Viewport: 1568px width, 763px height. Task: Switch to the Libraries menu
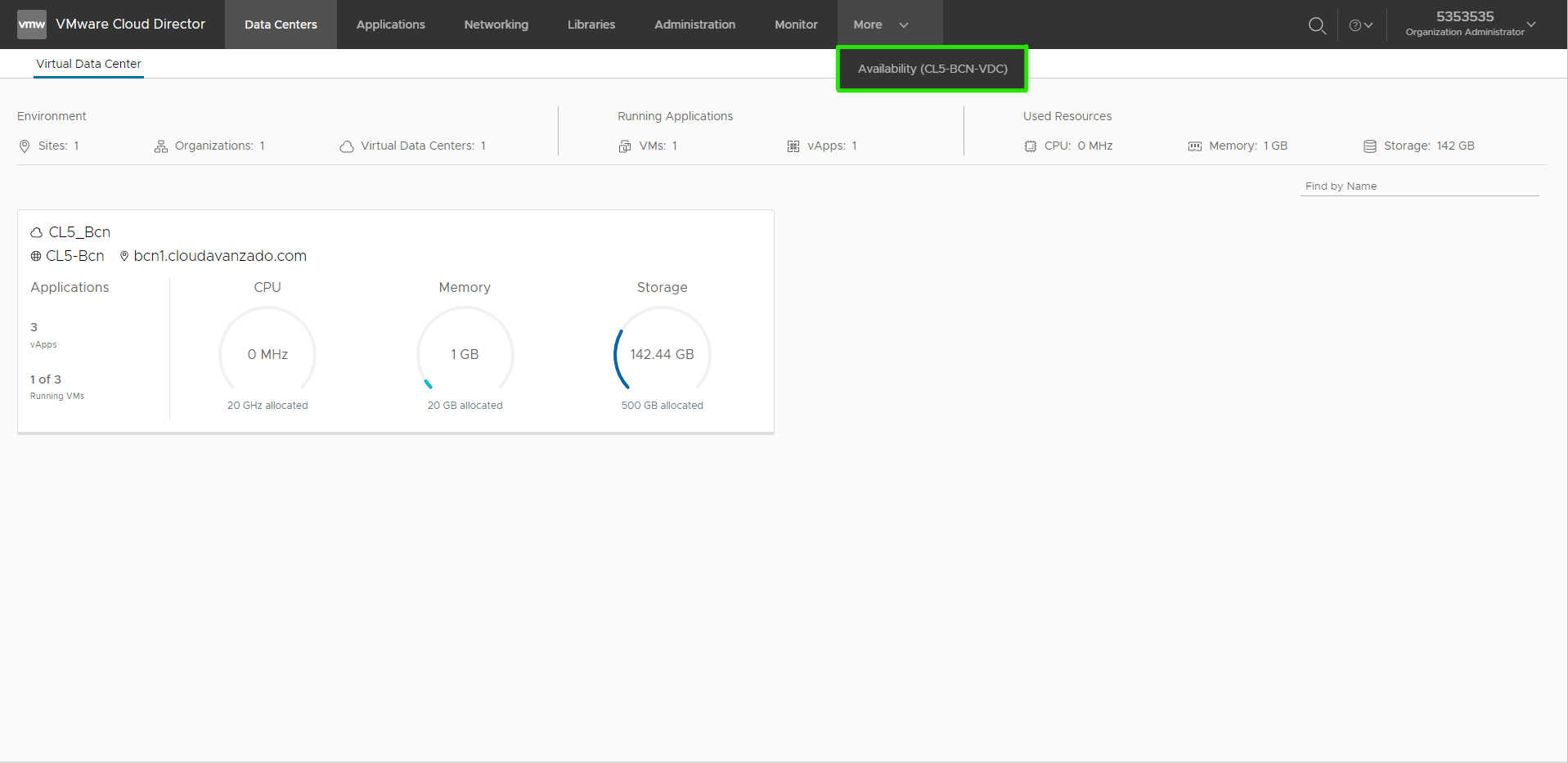coord(591,25)
